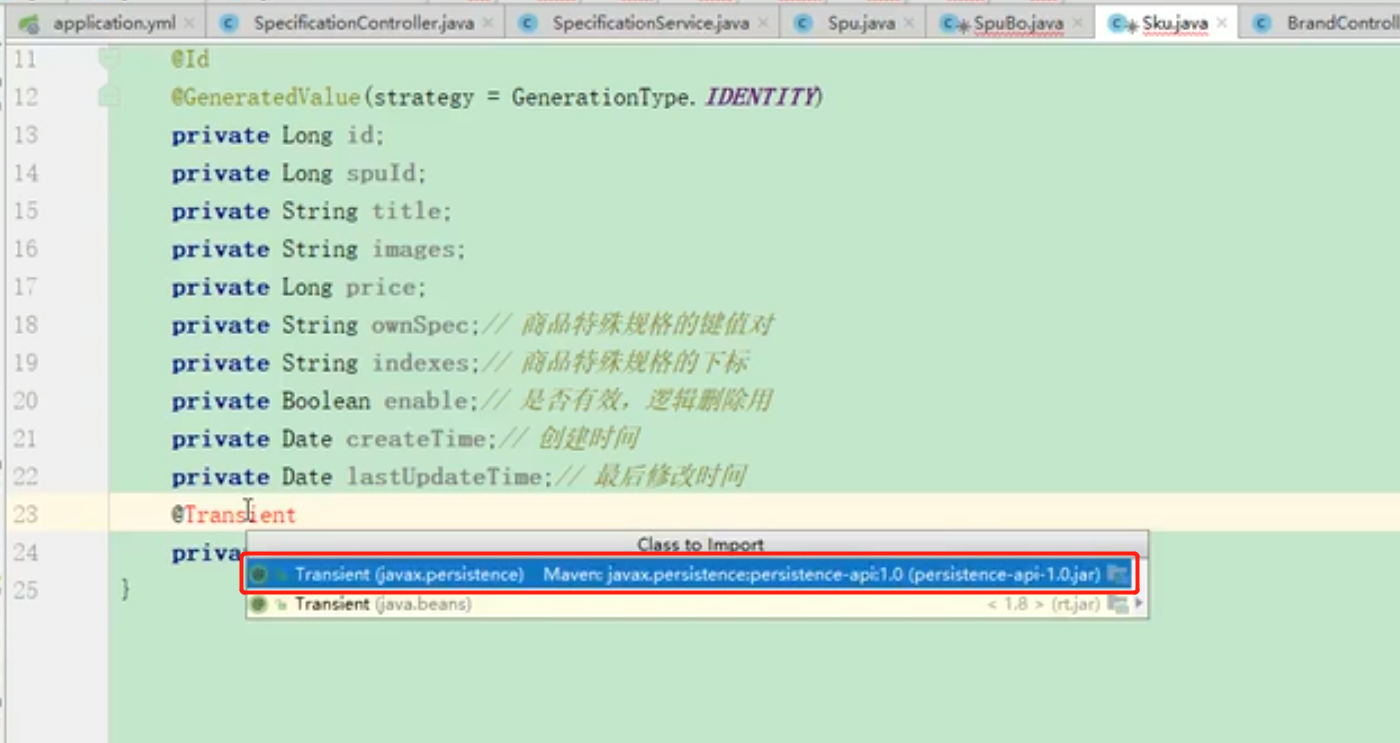The image size is (1400, 743).
Task: Click the @GeneratedValue annotation
Action: [265, 97]
